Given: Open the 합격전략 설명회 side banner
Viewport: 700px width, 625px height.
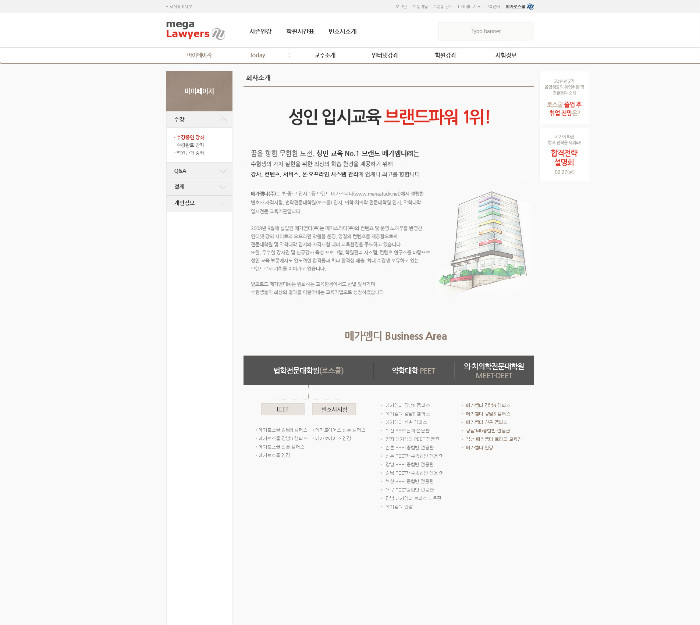Looking at the screenshot, I should coord(564,154).
